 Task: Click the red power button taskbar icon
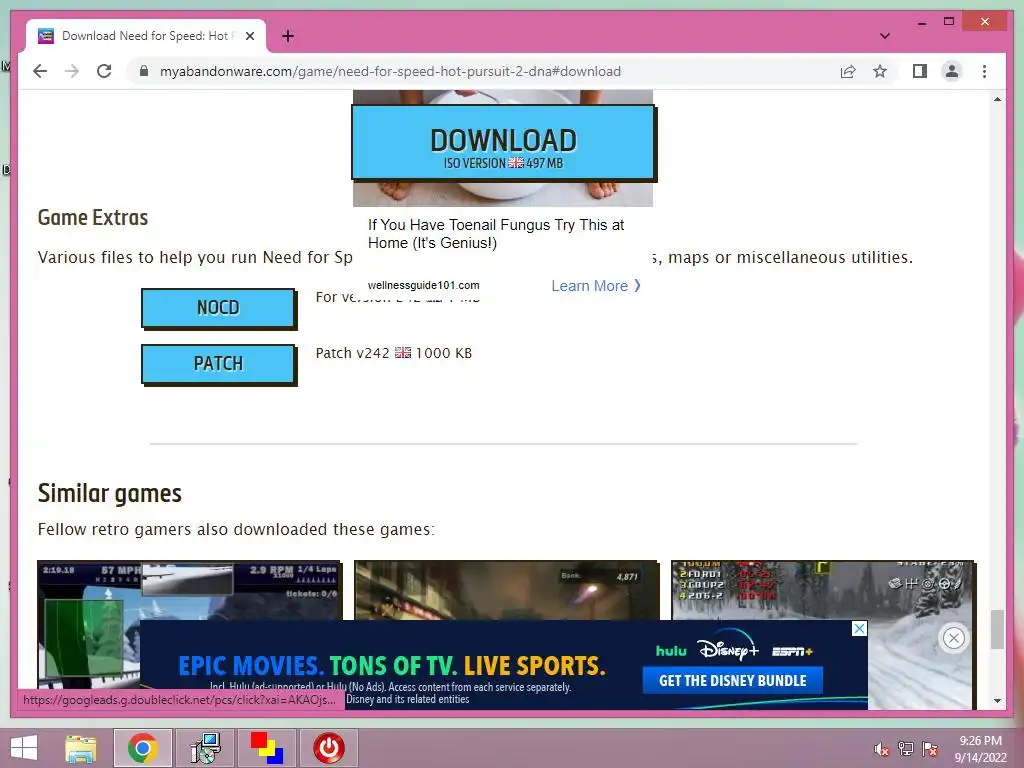(x=328, y=748)
